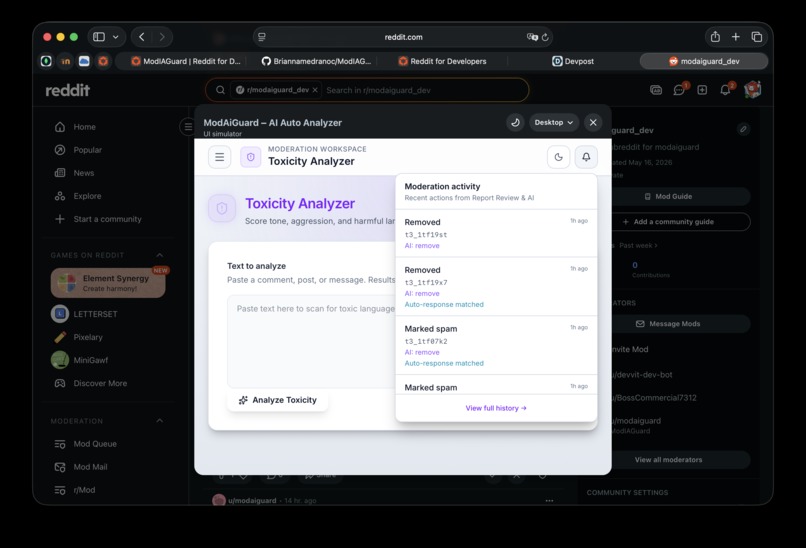Select the Removed t3_1tf19st activity entry
Image resolution: width=806 pixels, height=548 pixels.
coord(496,233)
